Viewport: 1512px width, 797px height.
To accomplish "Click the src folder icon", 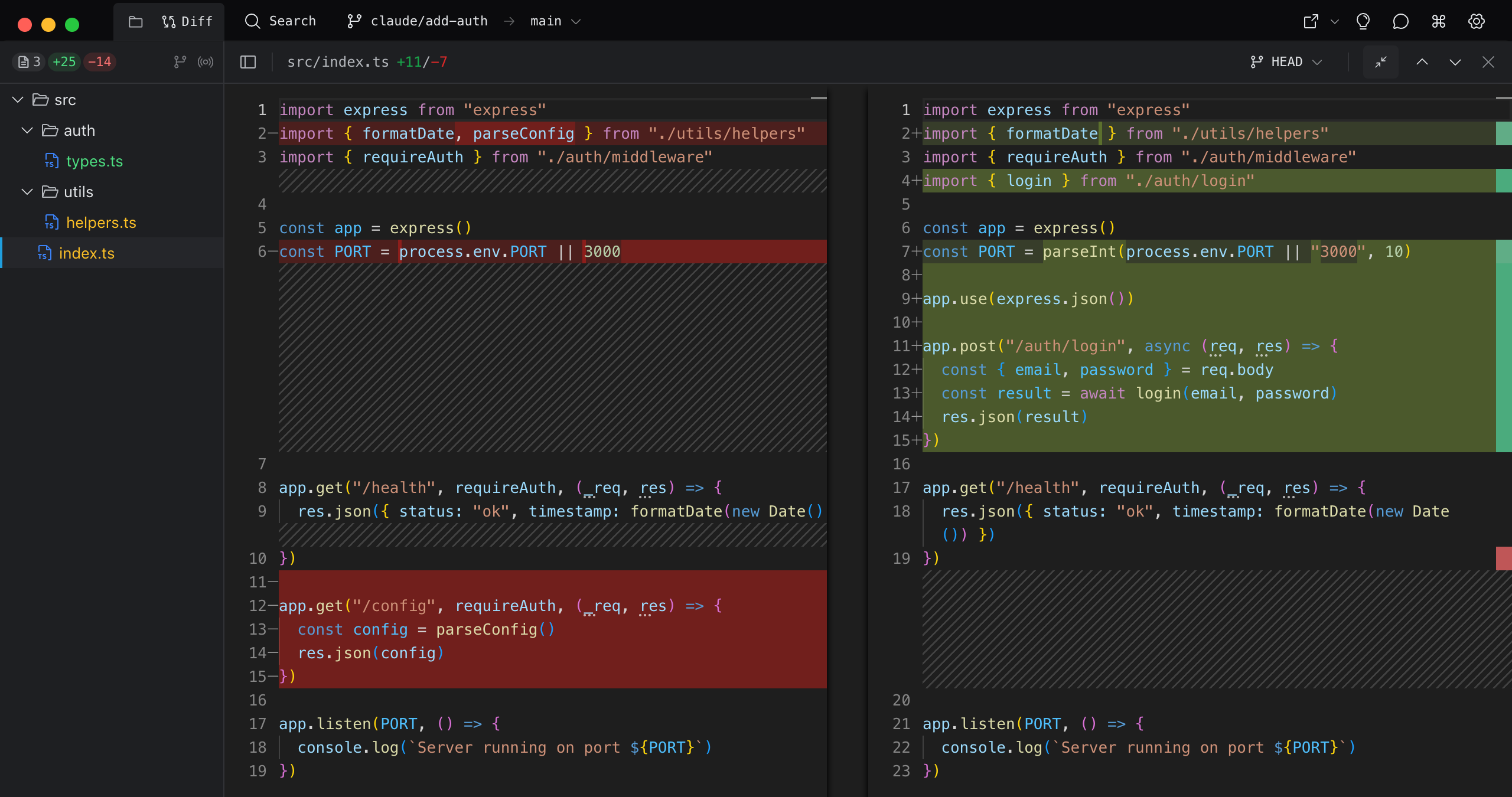I will pyautogui.click(x=41, y=100).
